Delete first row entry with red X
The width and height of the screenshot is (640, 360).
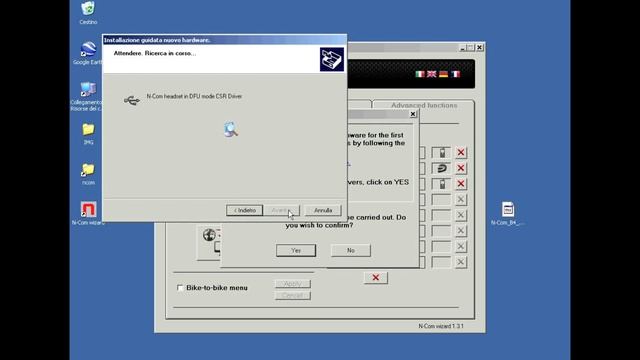click(x=461, y=153)
